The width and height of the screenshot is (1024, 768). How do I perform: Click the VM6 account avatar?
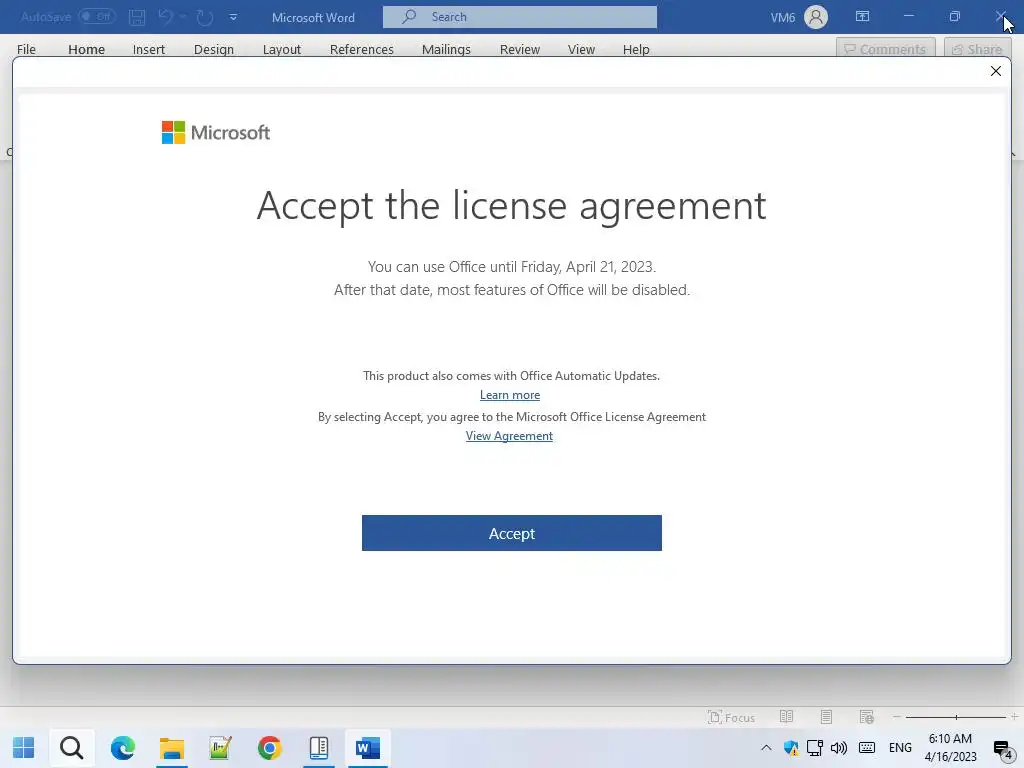point(816,17)
